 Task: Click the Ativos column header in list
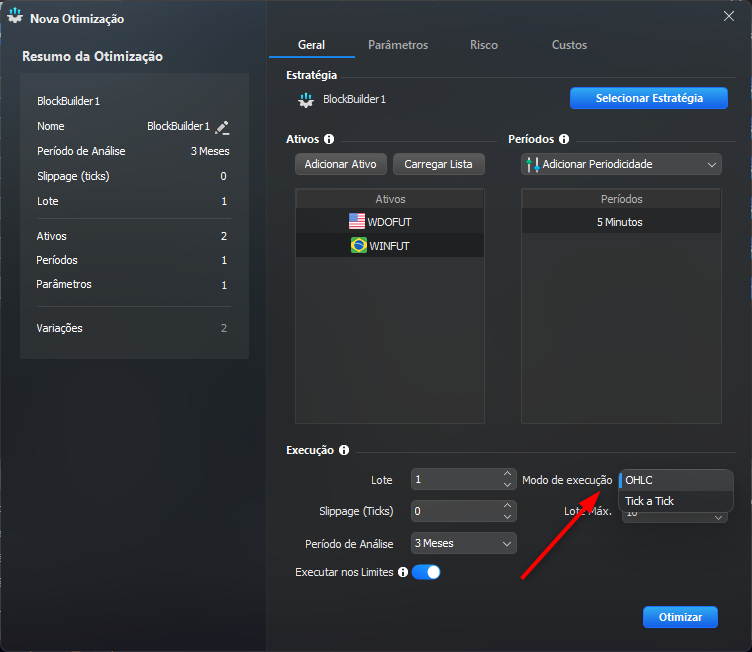point(390,199)
